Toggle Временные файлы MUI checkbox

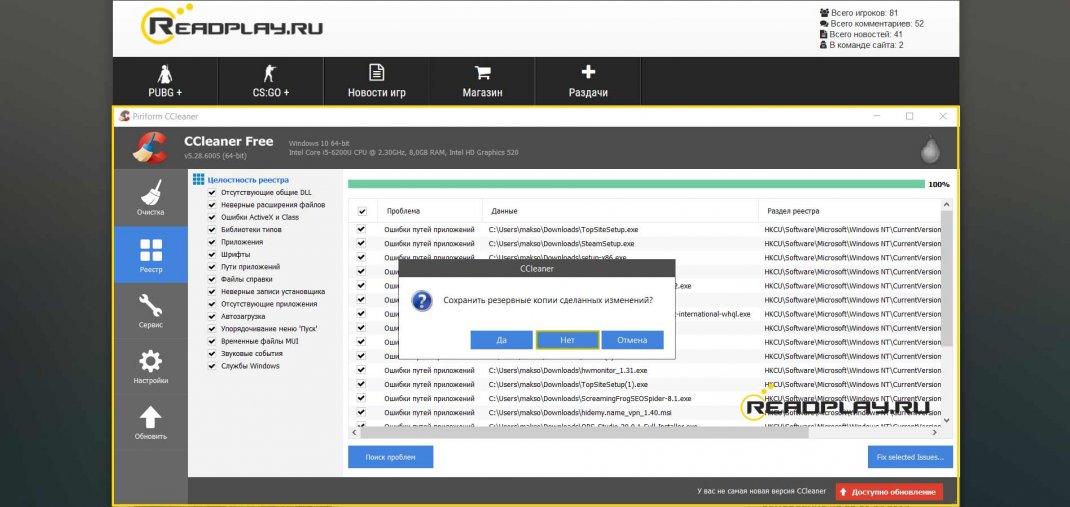coord(212,341)
